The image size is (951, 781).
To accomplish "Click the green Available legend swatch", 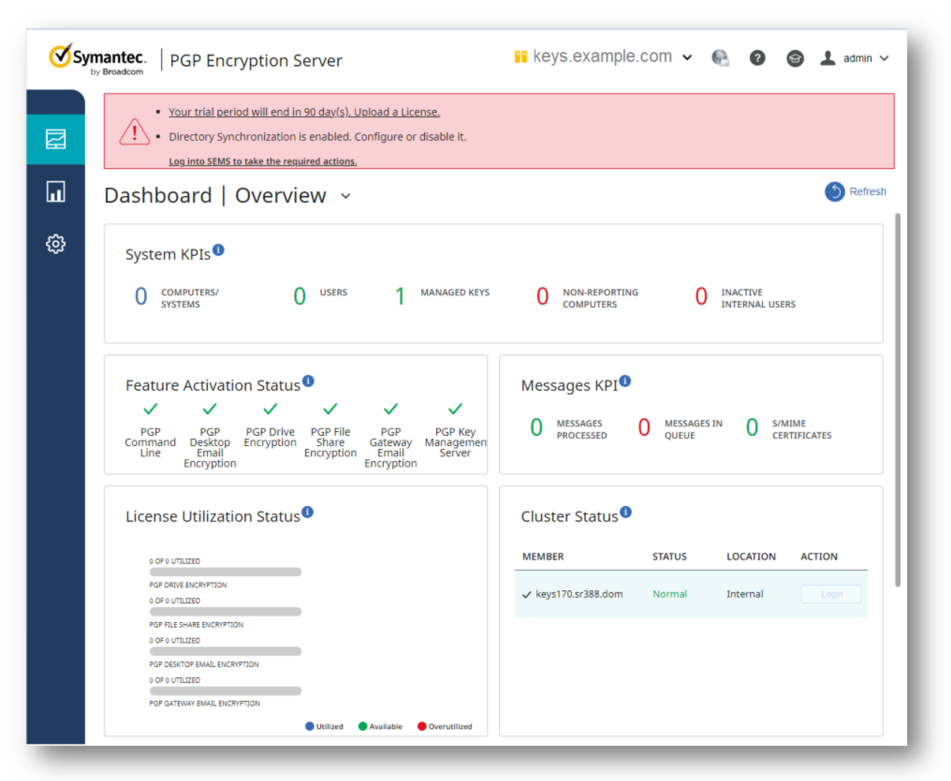I will [363, 726].
